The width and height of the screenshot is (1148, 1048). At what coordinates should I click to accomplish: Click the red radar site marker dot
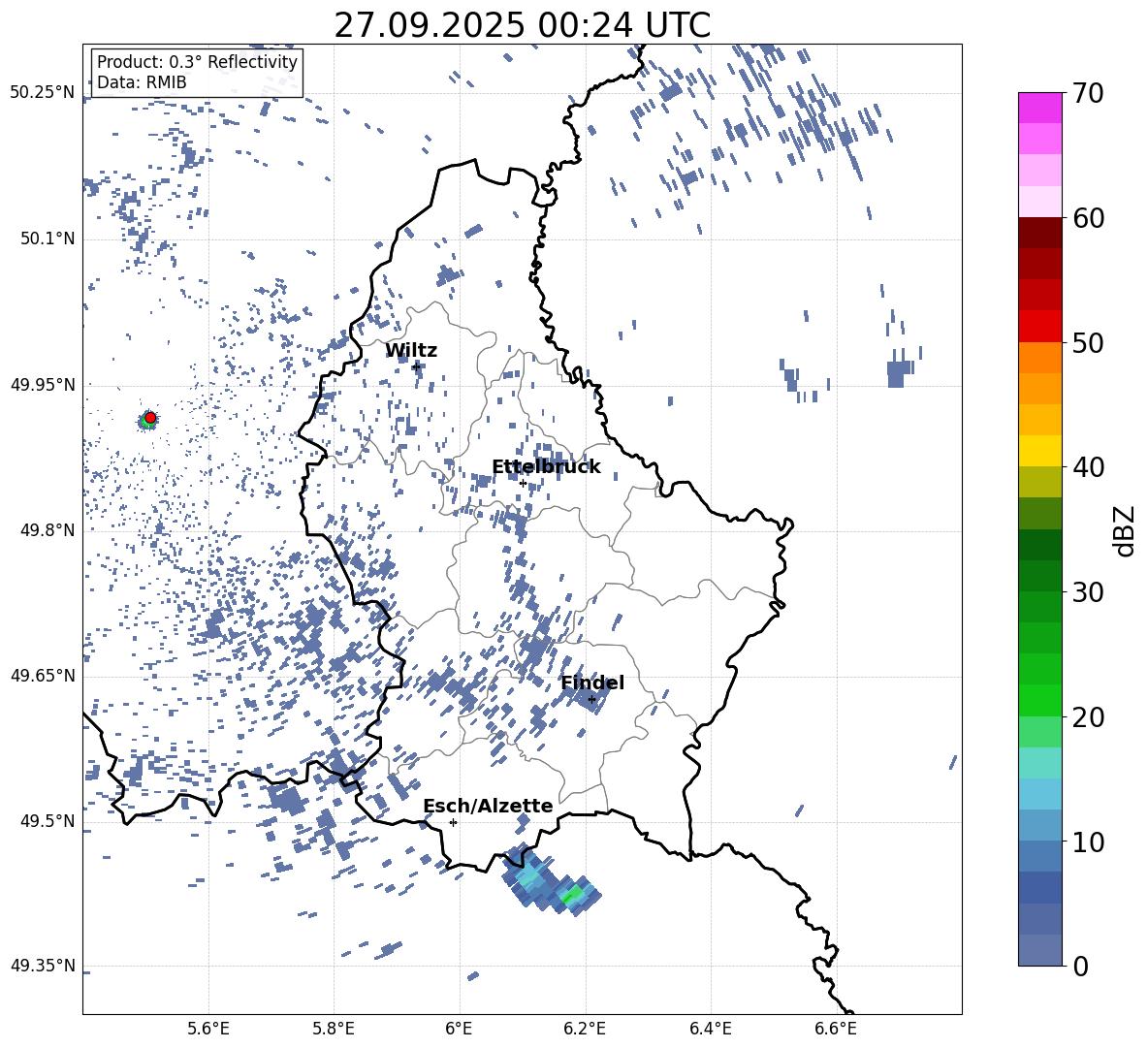tap(150, 418)
